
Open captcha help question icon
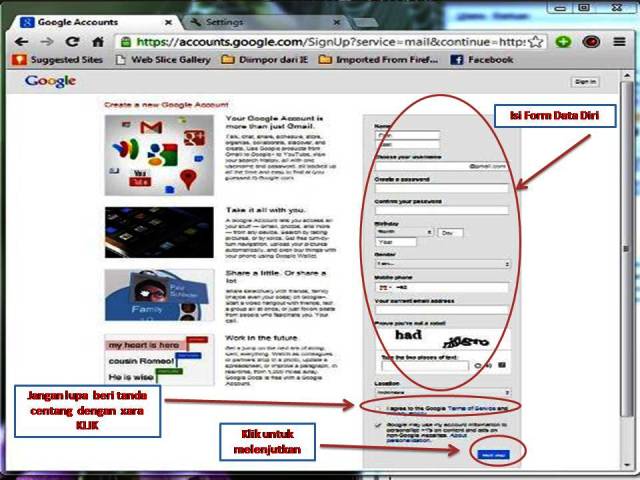(x=502, y=365)
